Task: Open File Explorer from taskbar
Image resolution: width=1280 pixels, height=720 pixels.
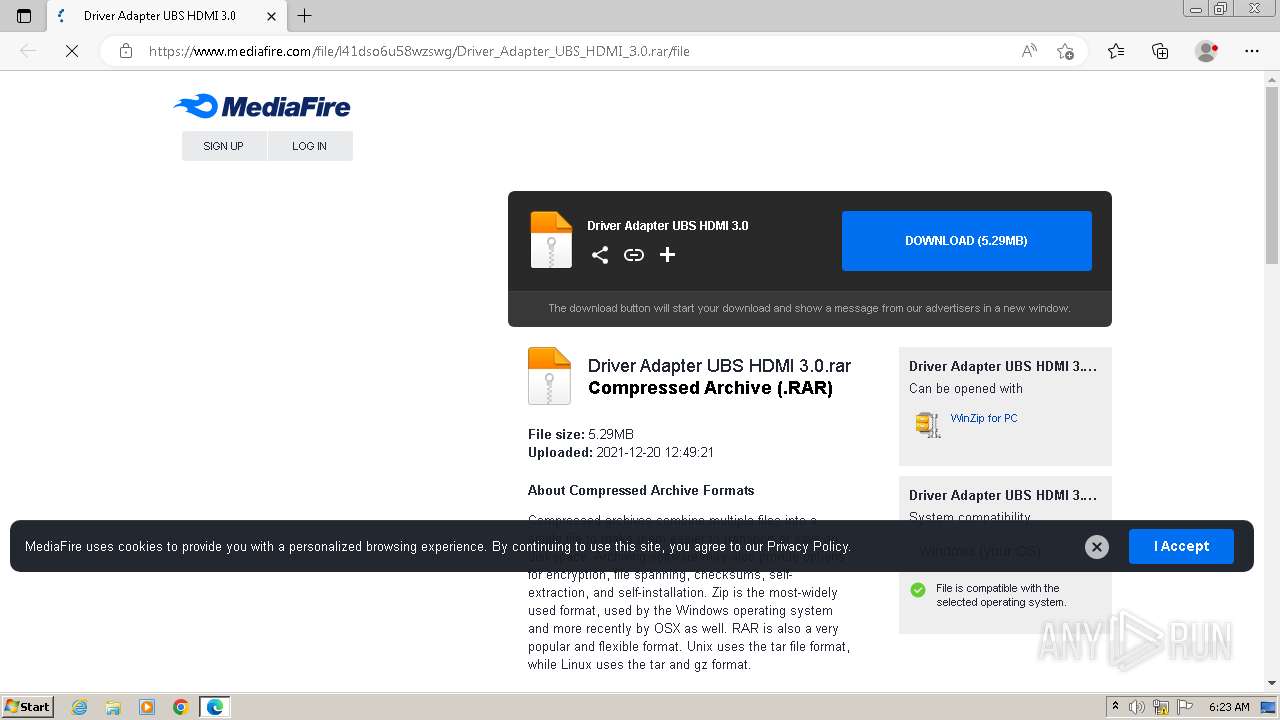Action: coord(113,707)
